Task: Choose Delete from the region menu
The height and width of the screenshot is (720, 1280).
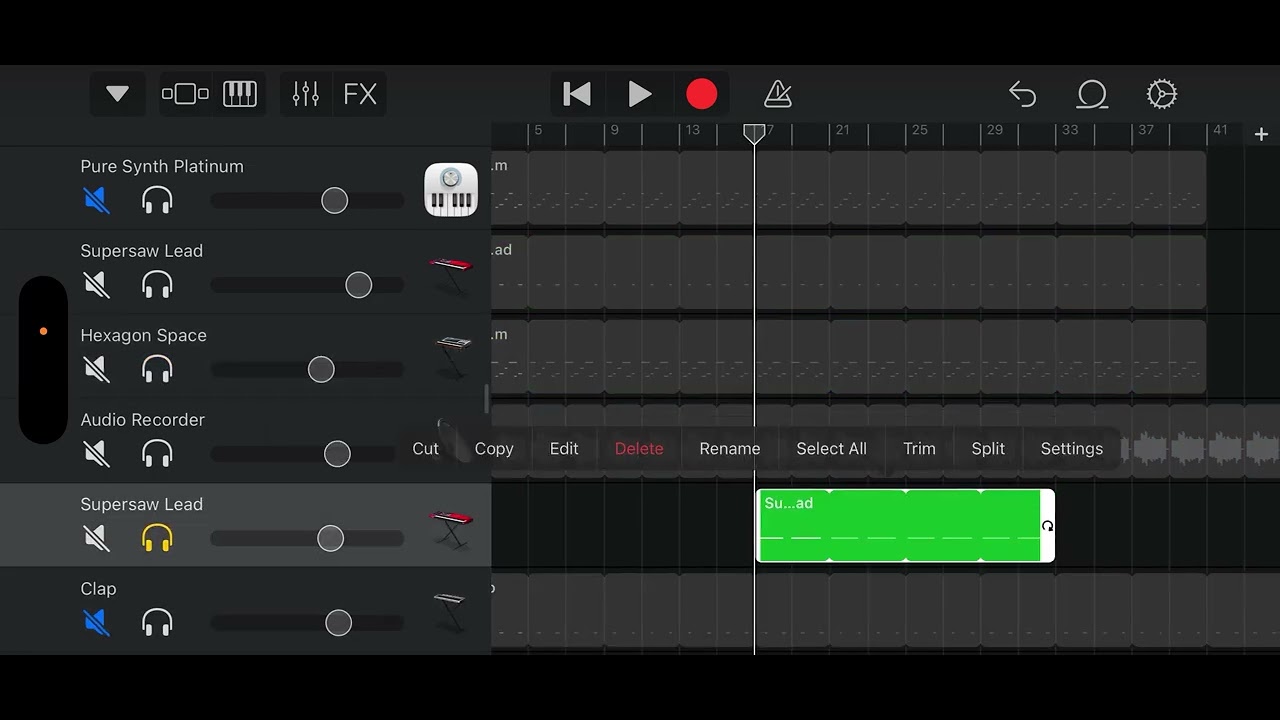Action: point(639,449)
